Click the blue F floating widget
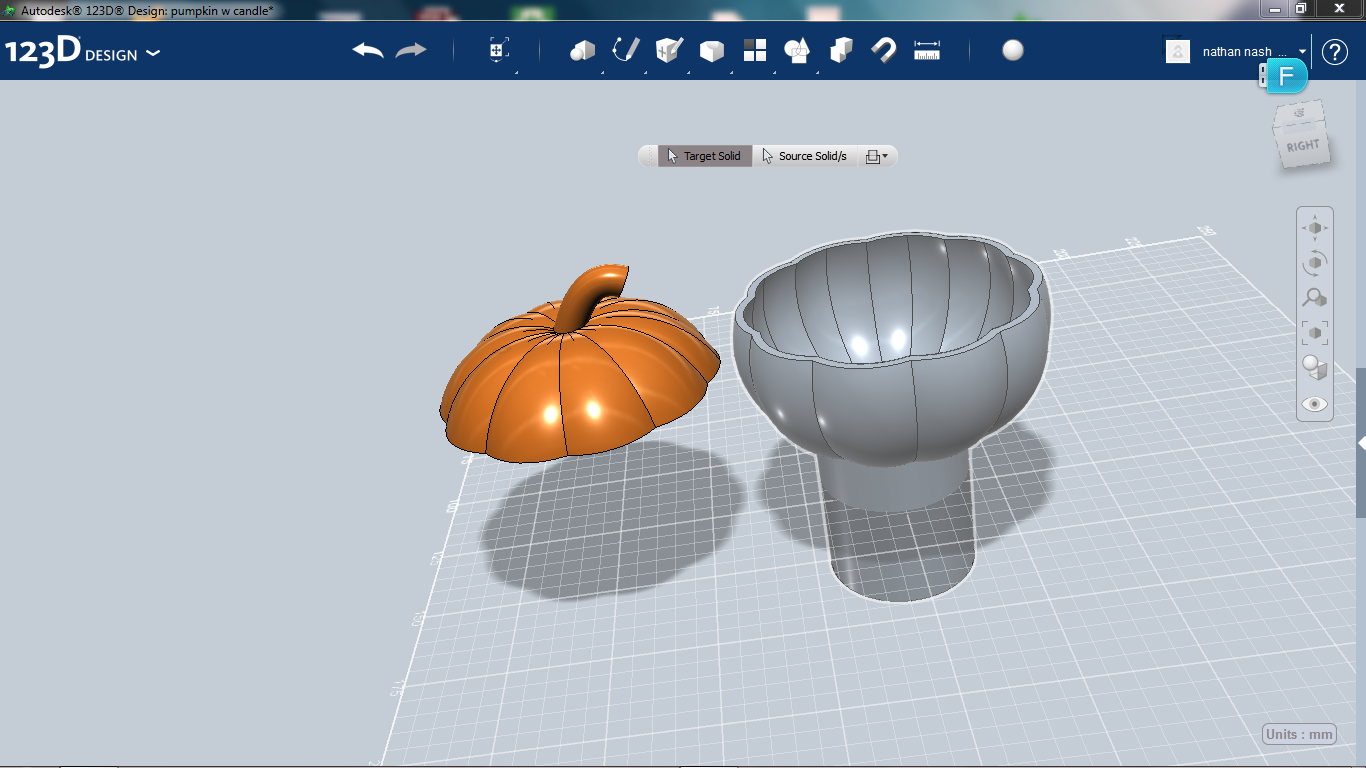The image size is (1366, 768). (x=1286, y=77)
